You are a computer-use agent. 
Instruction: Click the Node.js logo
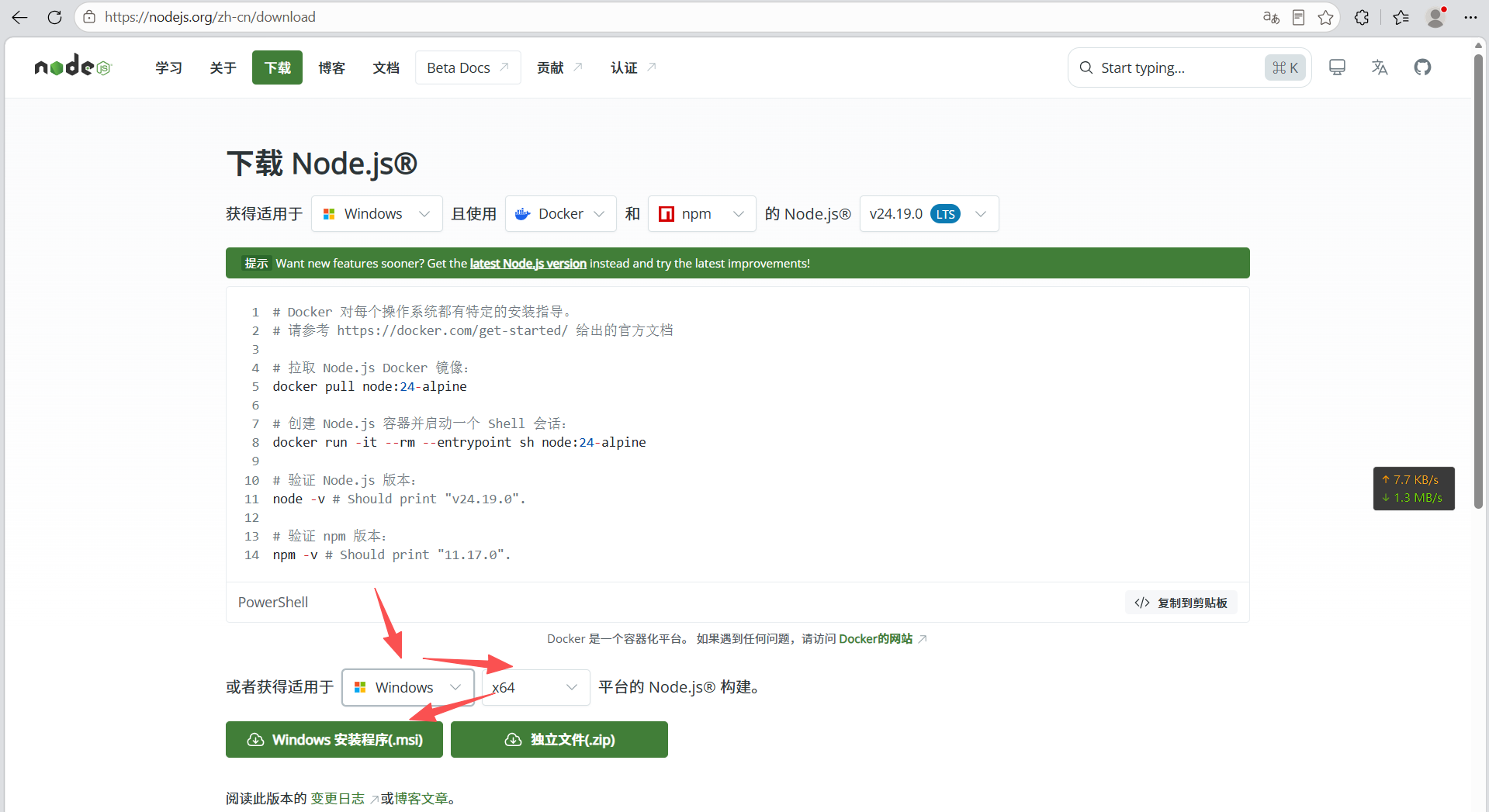tap(73, 67)
